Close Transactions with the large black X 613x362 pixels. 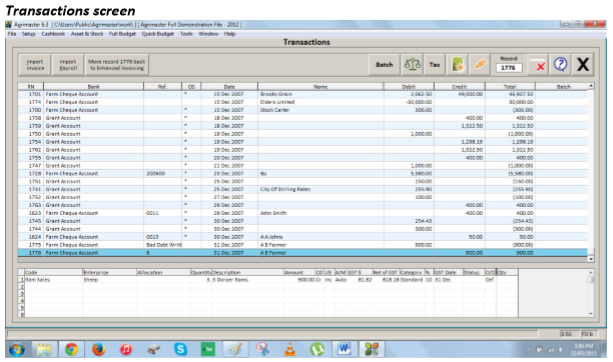pyautogui.click(x=583, y=65)
